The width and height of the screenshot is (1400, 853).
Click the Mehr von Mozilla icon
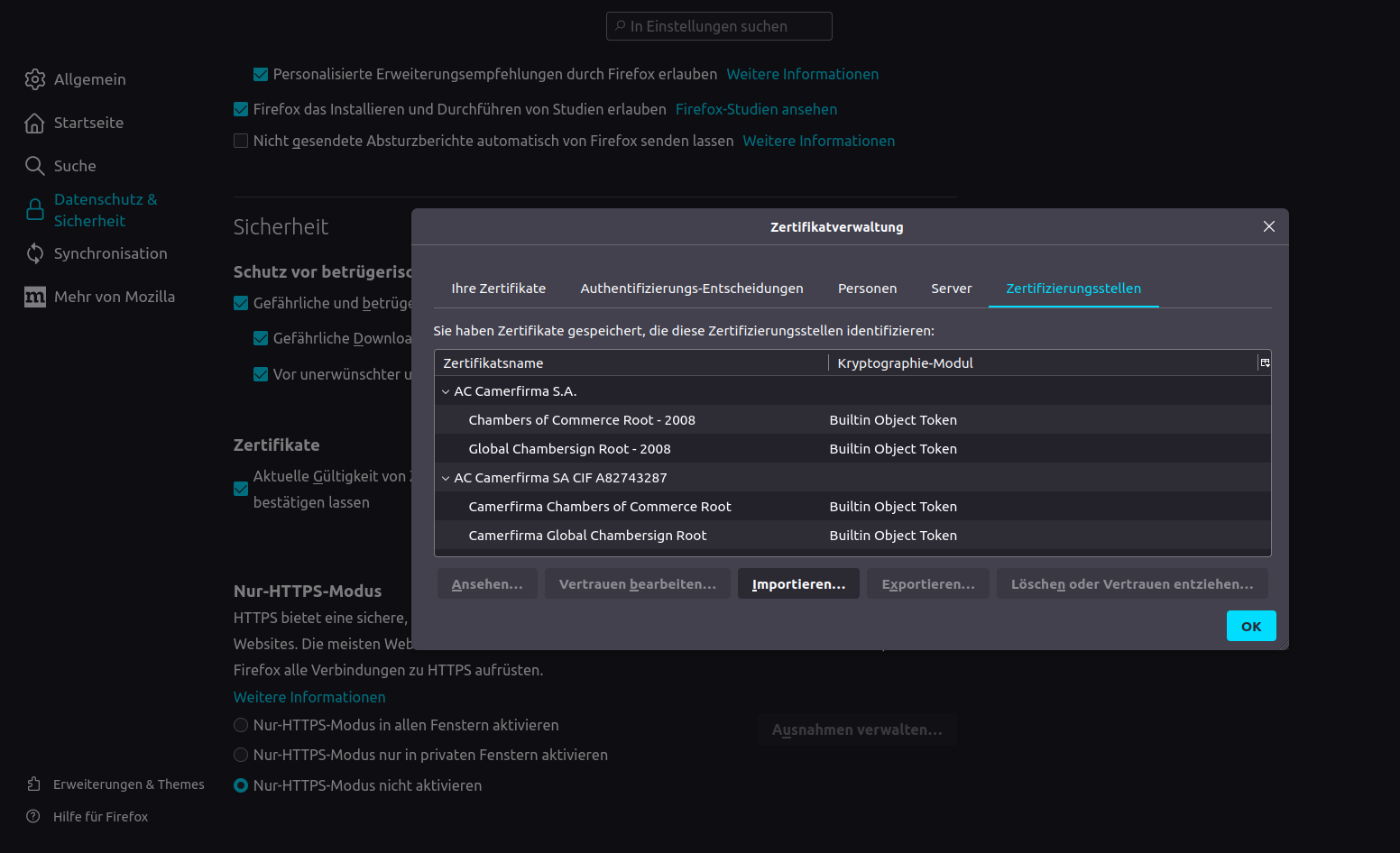pos(34,296)
